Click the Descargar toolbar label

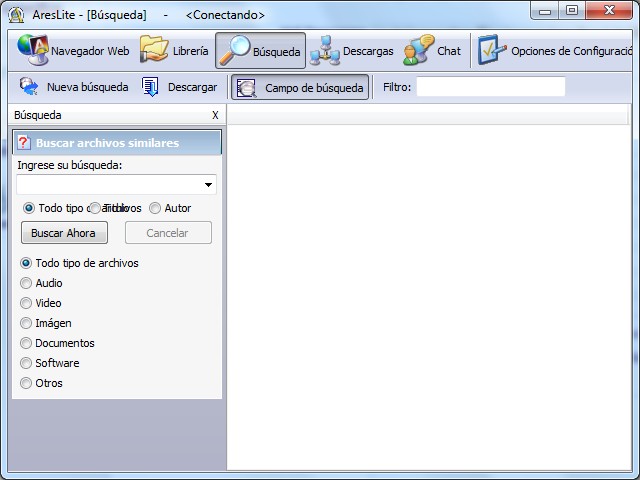pyautogui.click(x=192, y=87)
